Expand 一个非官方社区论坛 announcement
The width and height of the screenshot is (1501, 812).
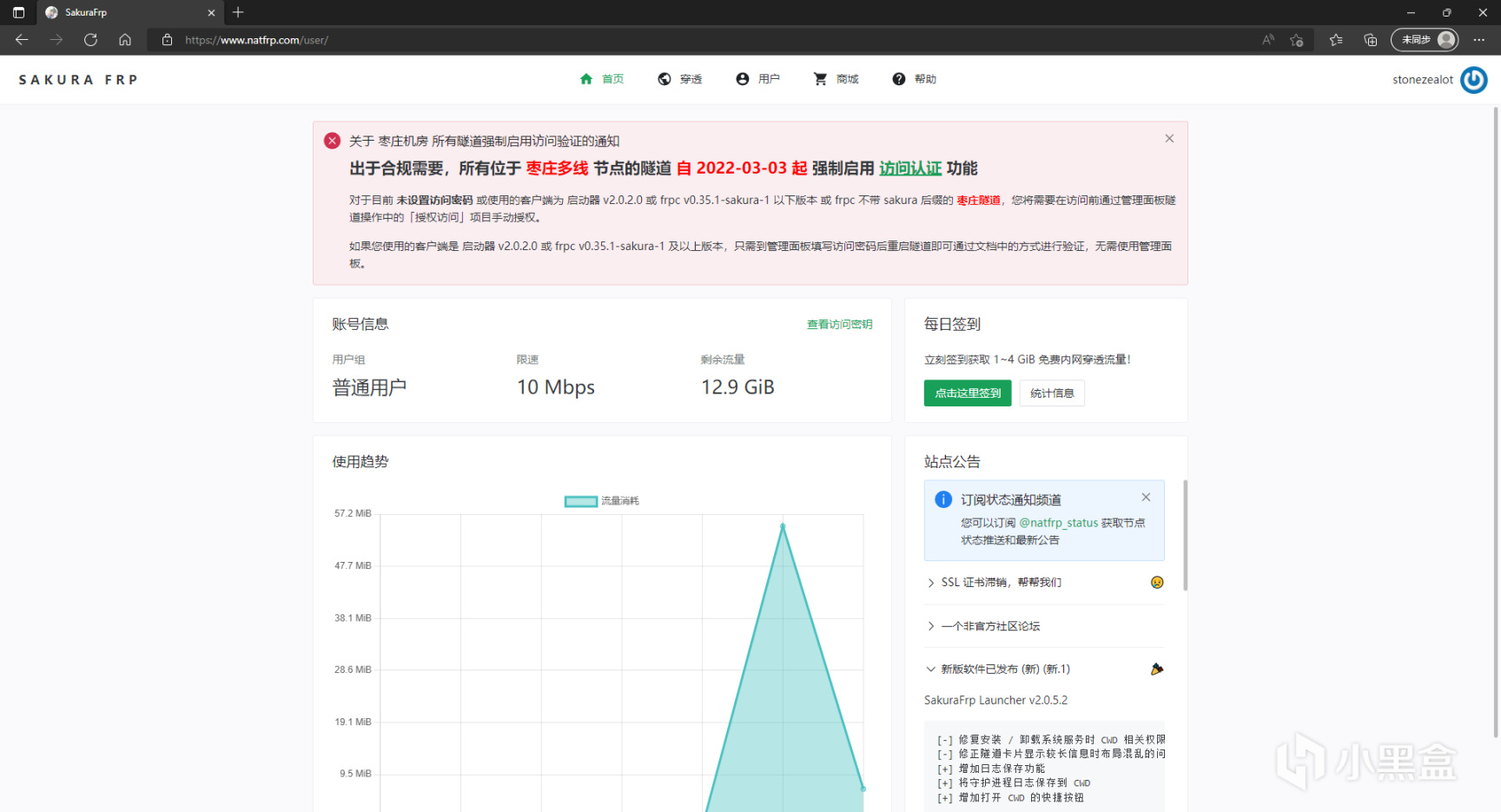[x=1045, y=626]
